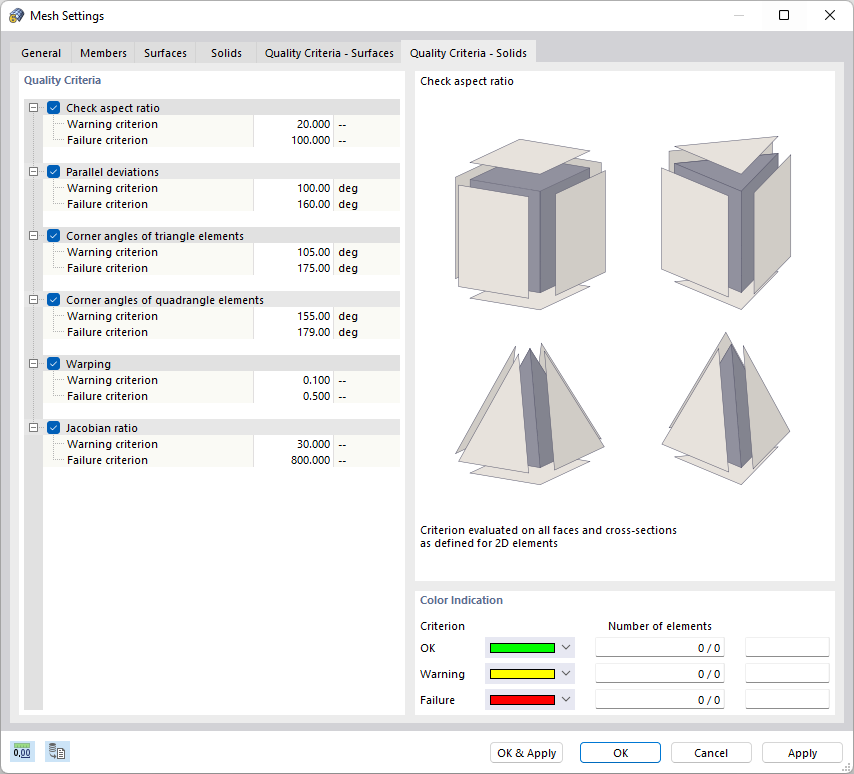Disable the Check aspect ratio criterion
This screenshot has height=774, width=854.
click(x=53, y=107)
